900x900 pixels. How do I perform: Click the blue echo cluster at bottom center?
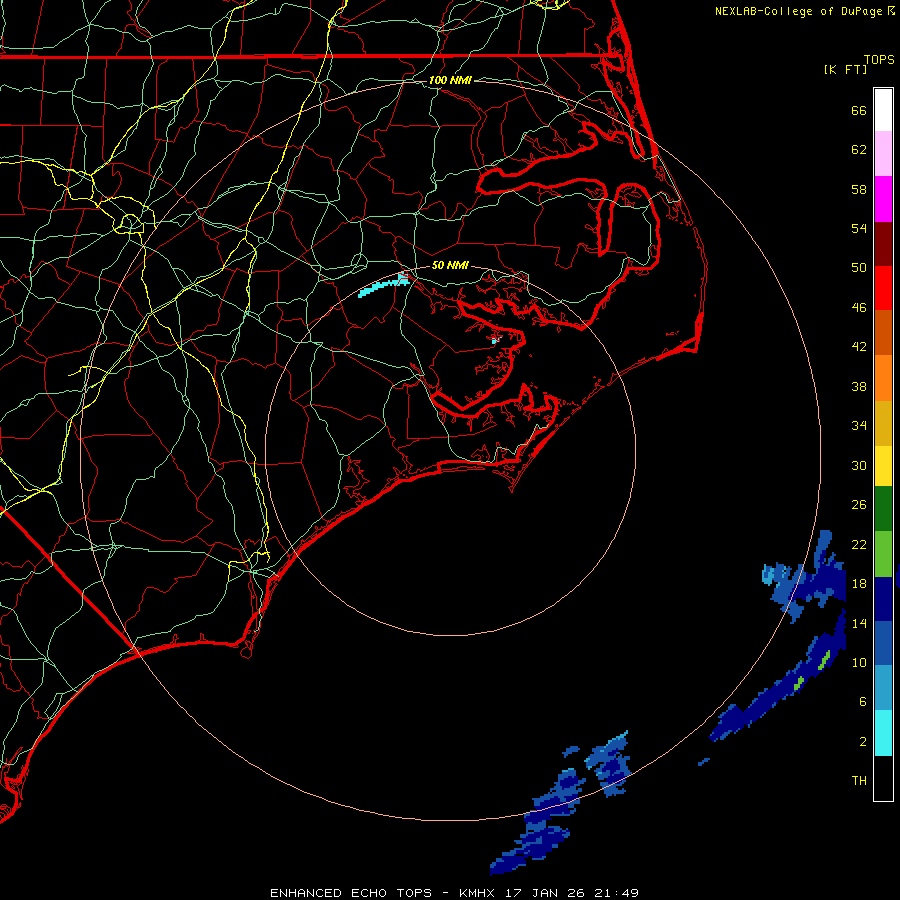[560, 802]
